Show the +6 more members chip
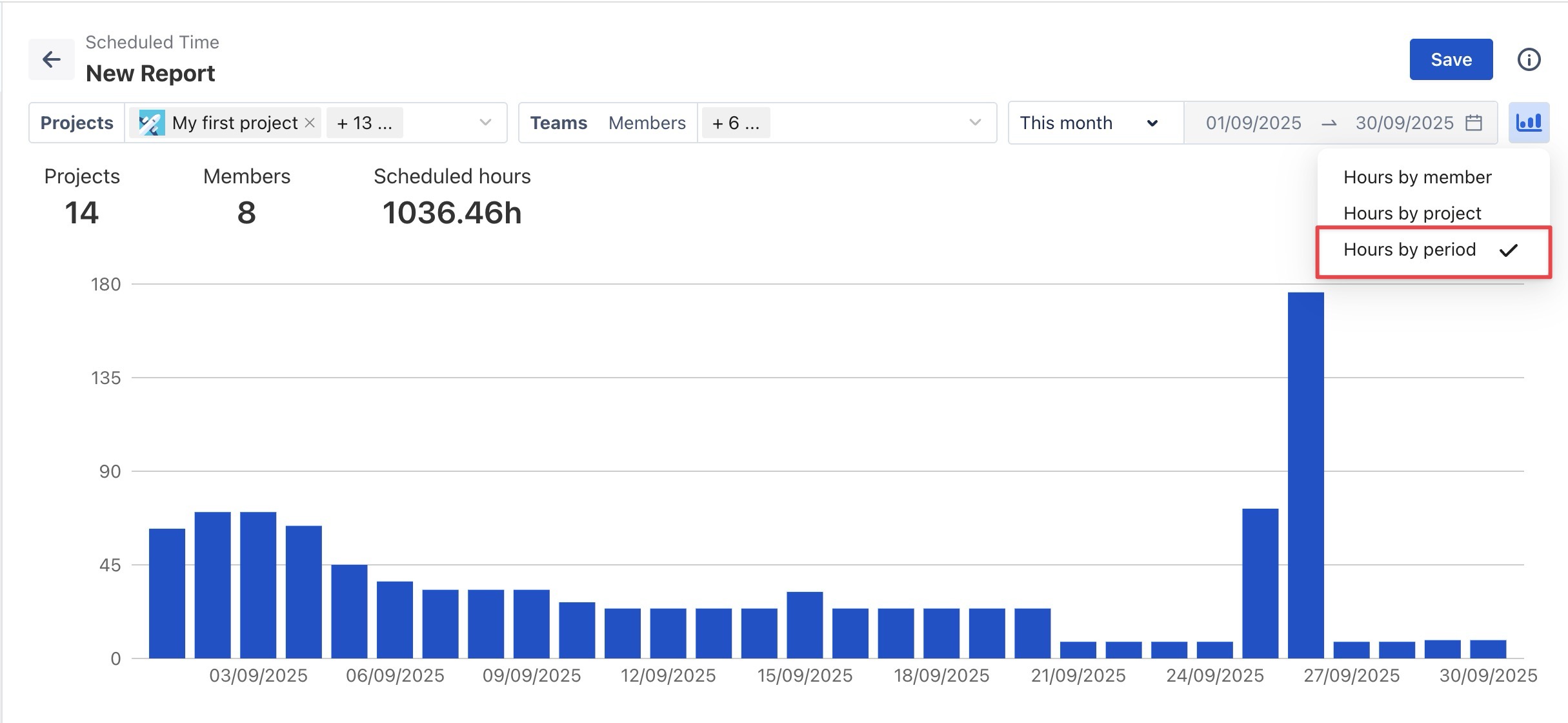 point(735,123)
